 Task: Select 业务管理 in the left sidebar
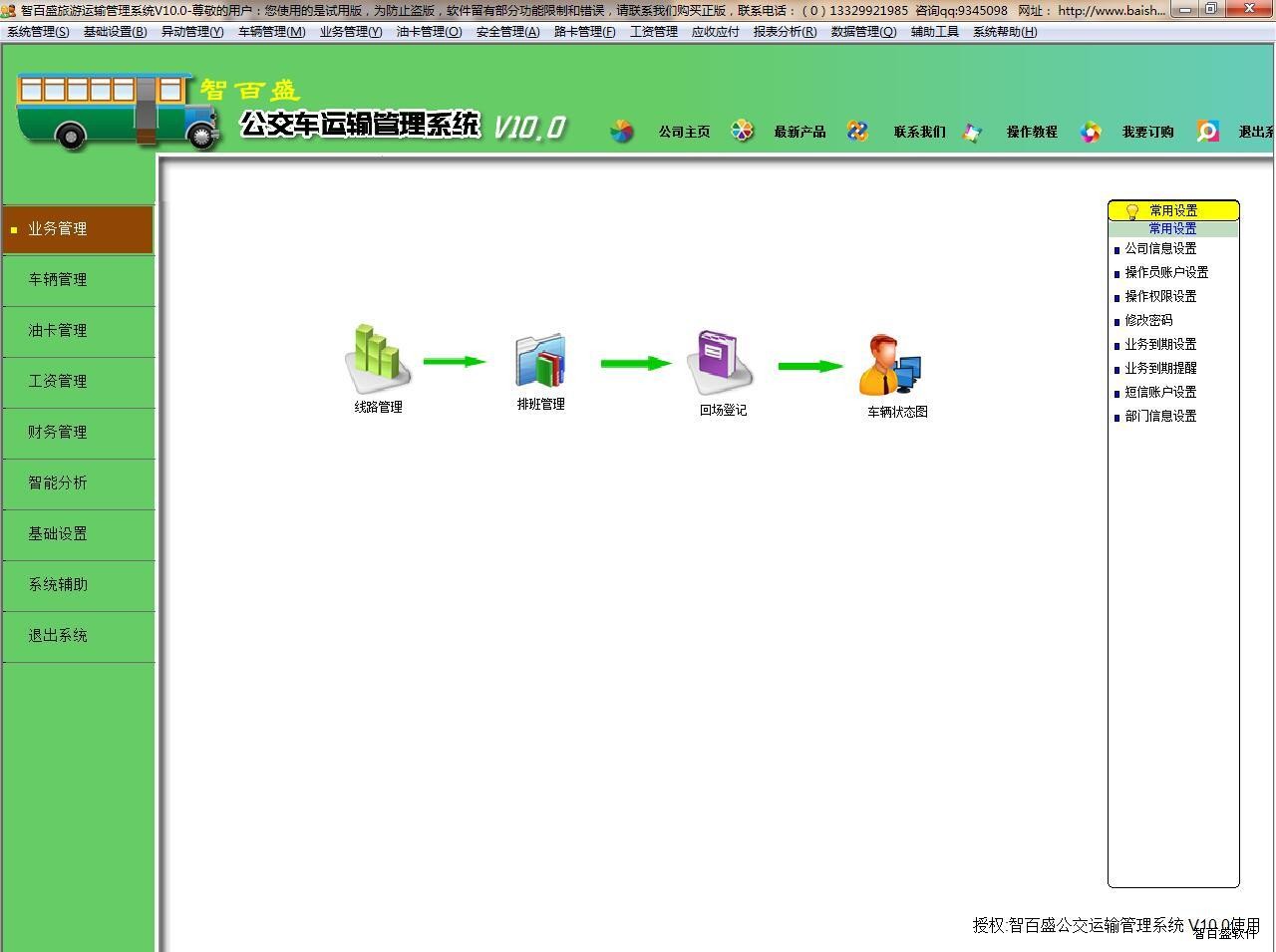tap(78, 229)
